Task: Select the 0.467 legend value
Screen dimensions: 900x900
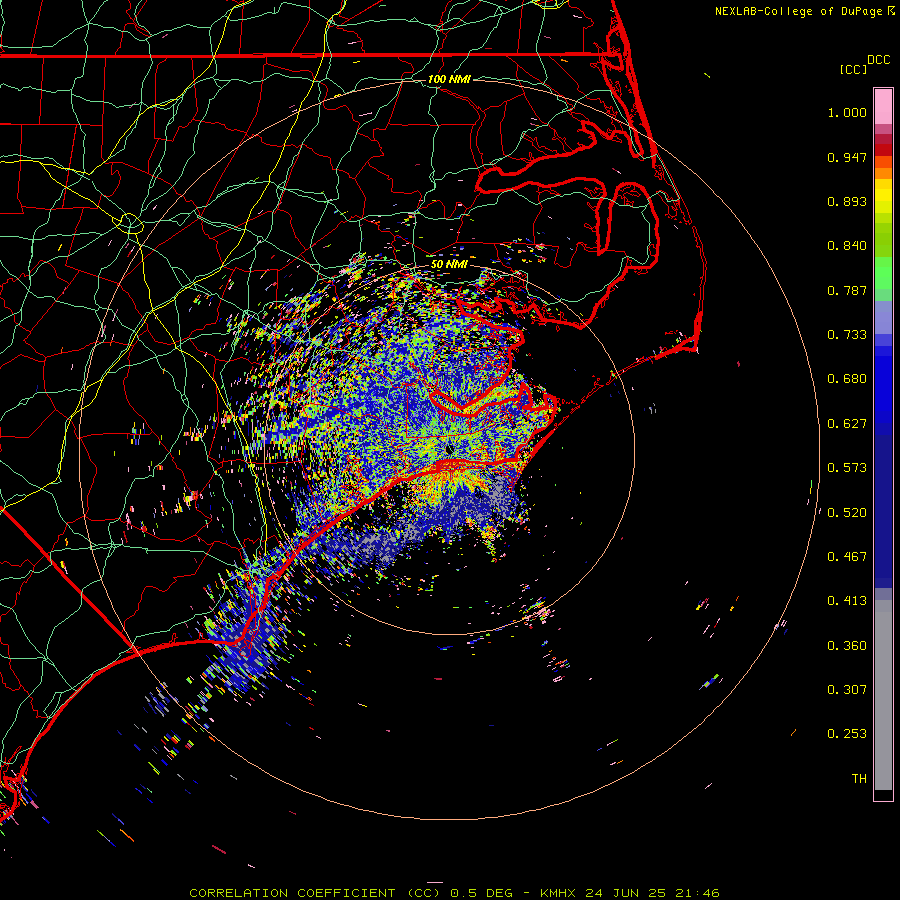Action: click(847, 557)
